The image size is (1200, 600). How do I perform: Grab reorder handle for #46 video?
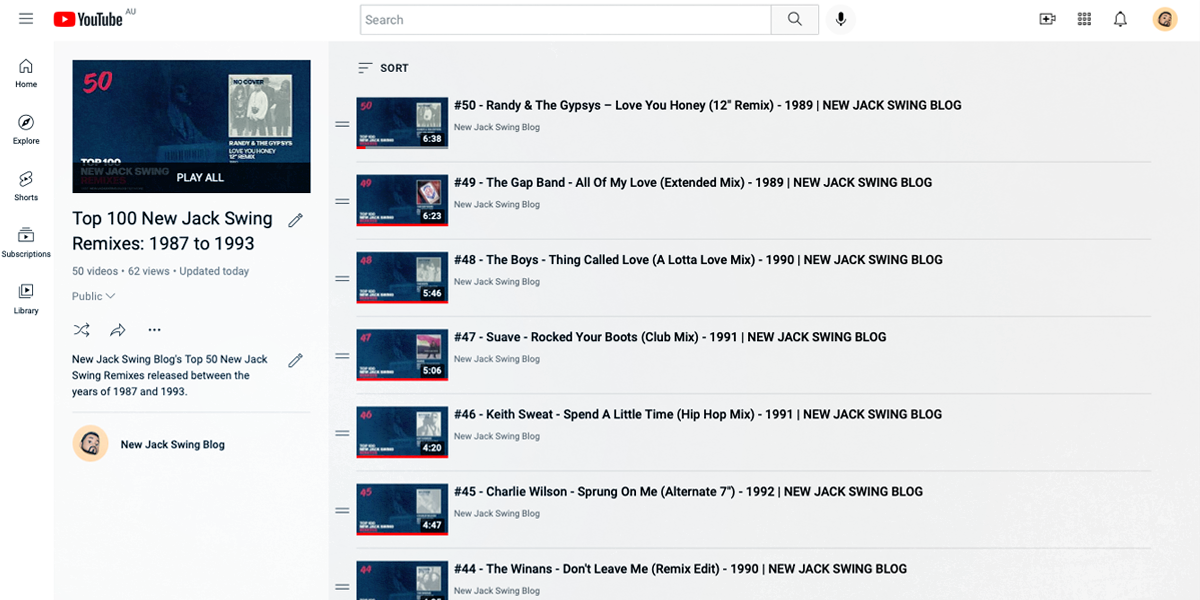coord(342,433)
